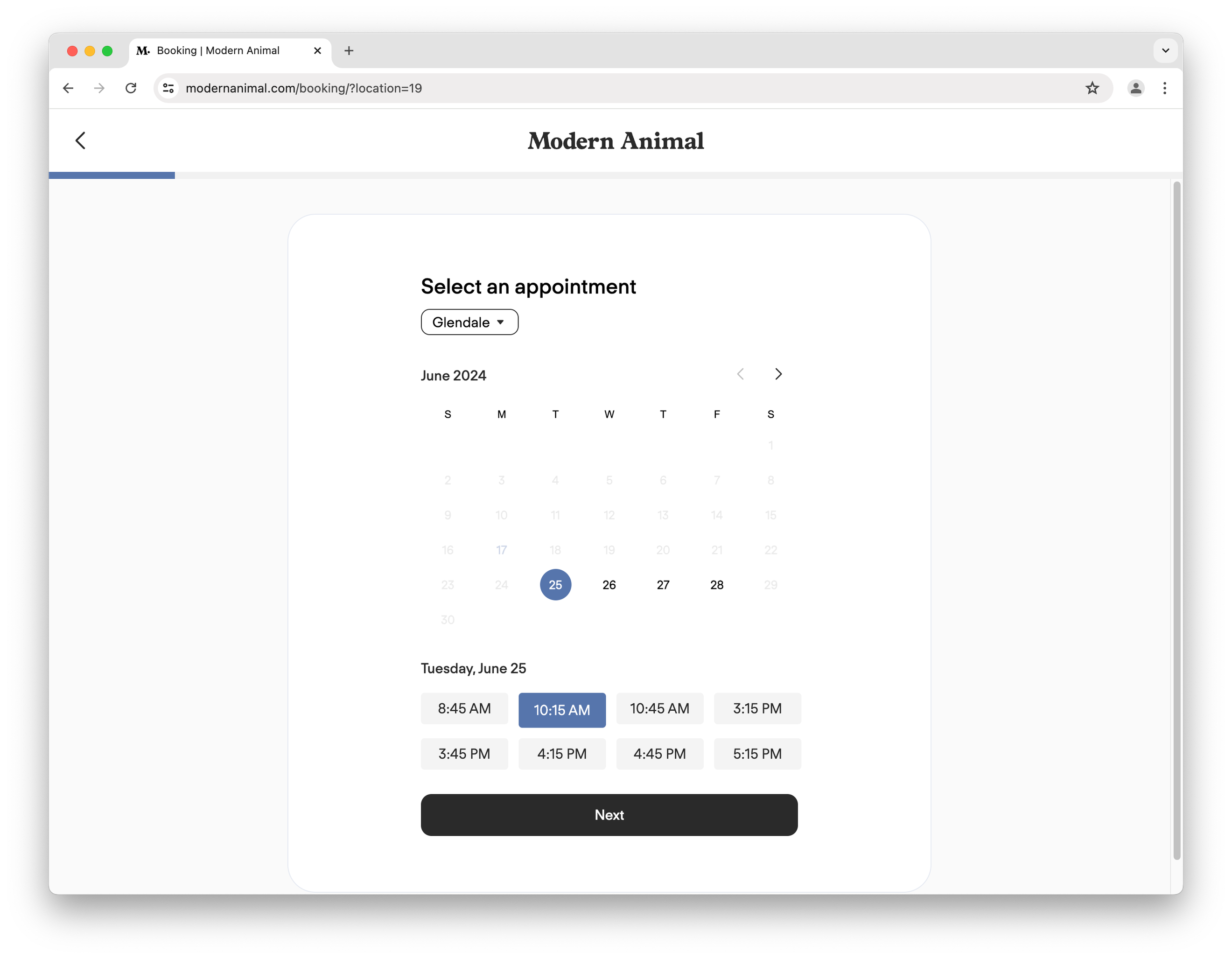Select June 26 on the calendar

(609, 585)
